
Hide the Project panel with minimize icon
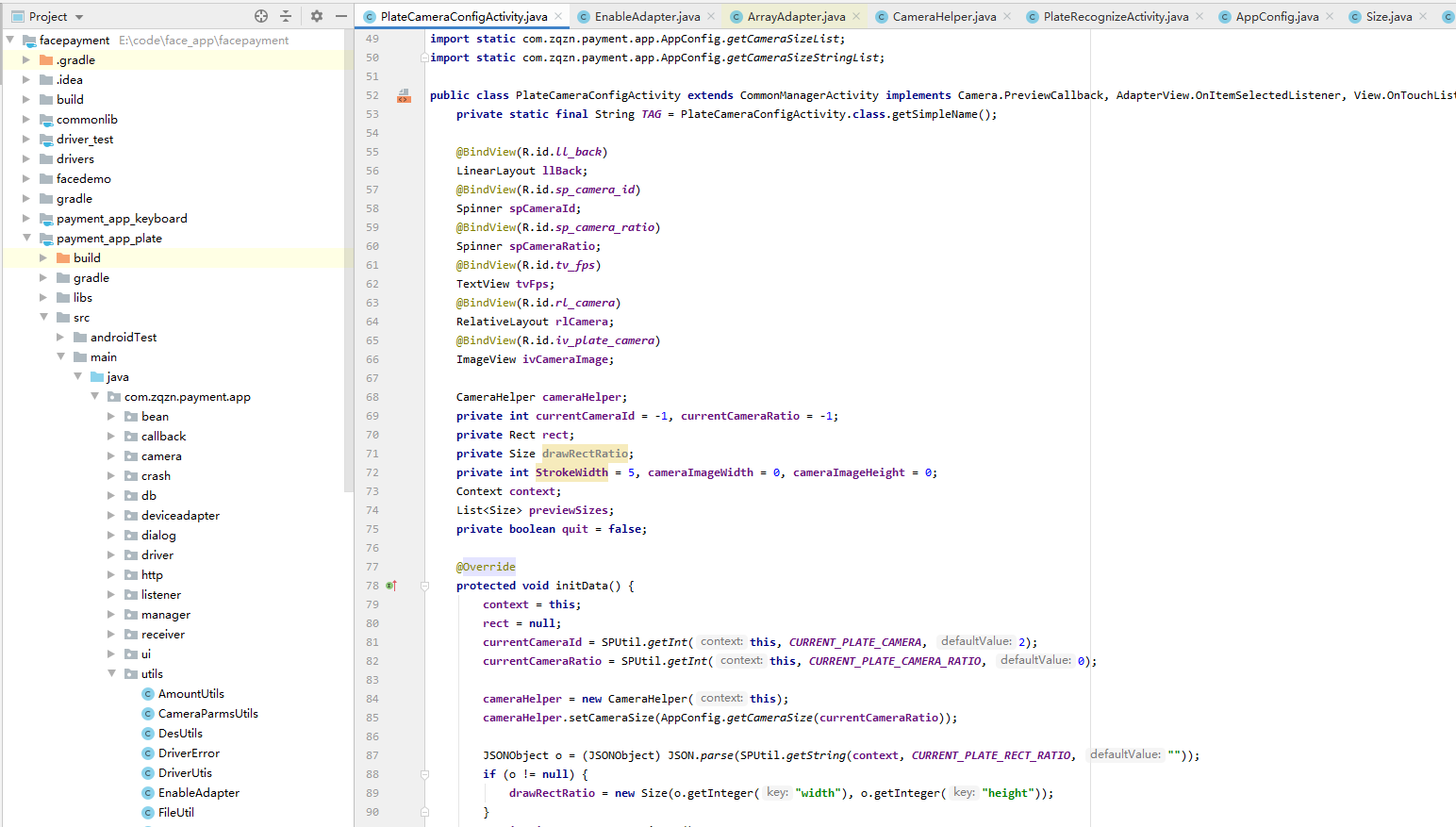point(341,16)
